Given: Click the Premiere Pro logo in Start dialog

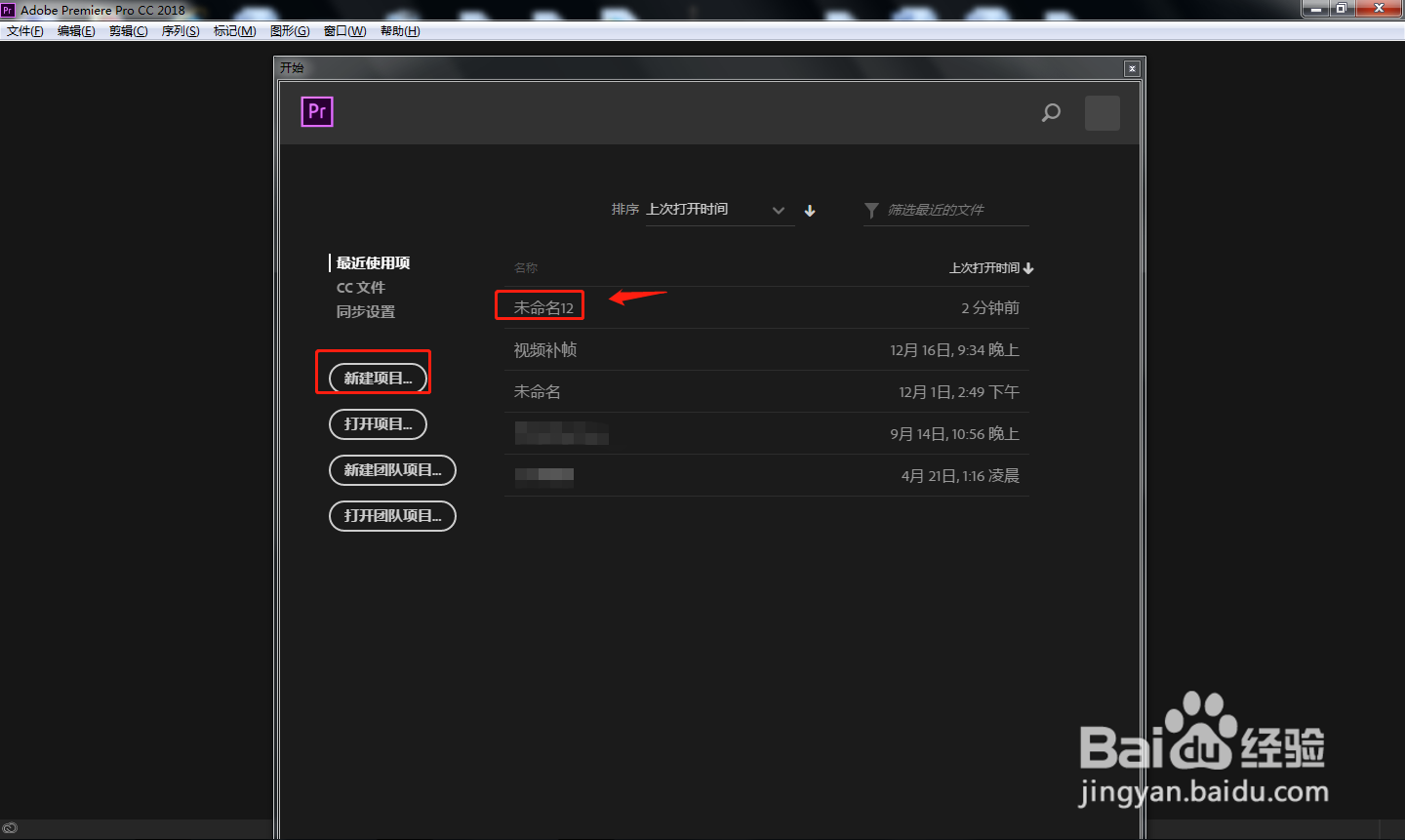Looking at the screenshot, I should [317, 112].
